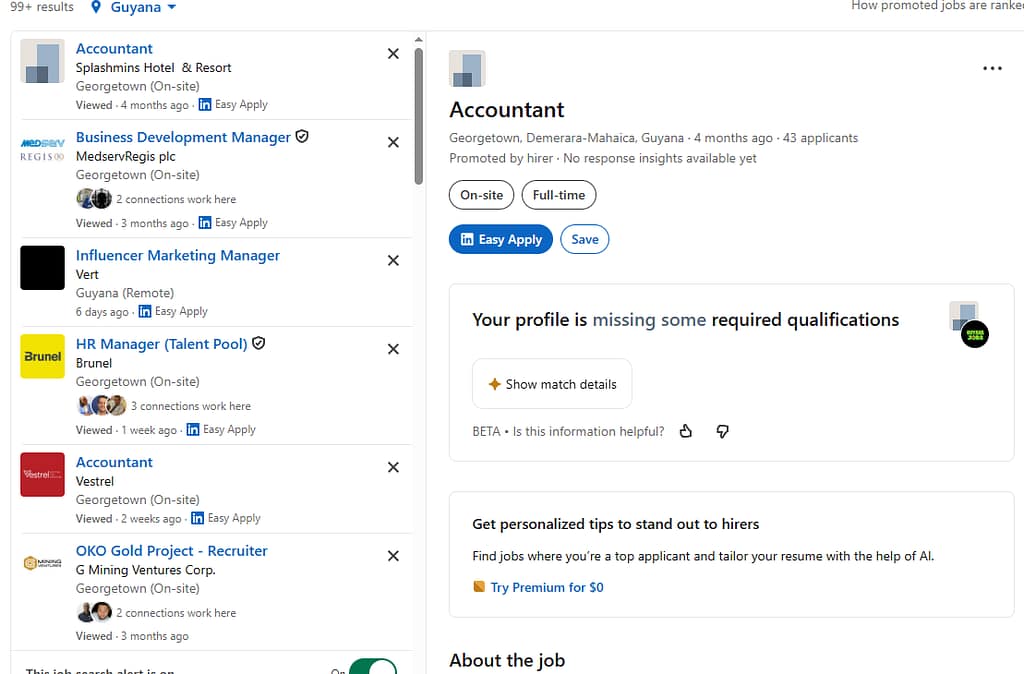Click the Easy Apply button
1024x674 pixels.
pyautogui.click(x=500, y=239)
